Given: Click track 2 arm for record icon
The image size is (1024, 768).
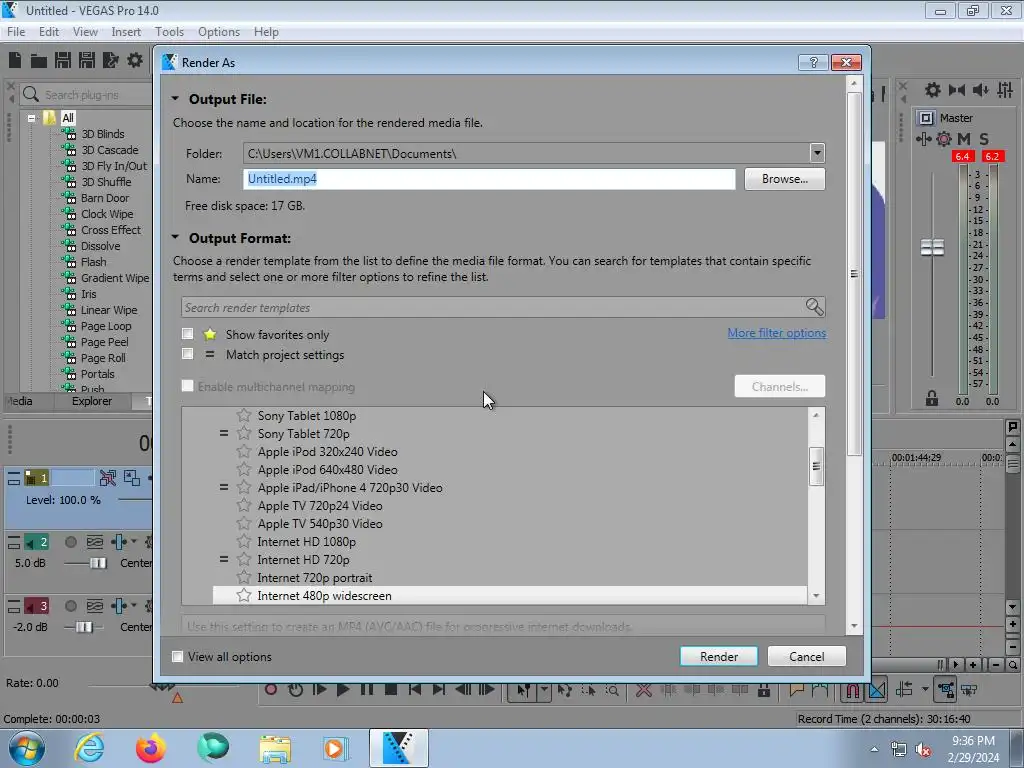Looking at the screenshot, I should click(x=71, y=542).
